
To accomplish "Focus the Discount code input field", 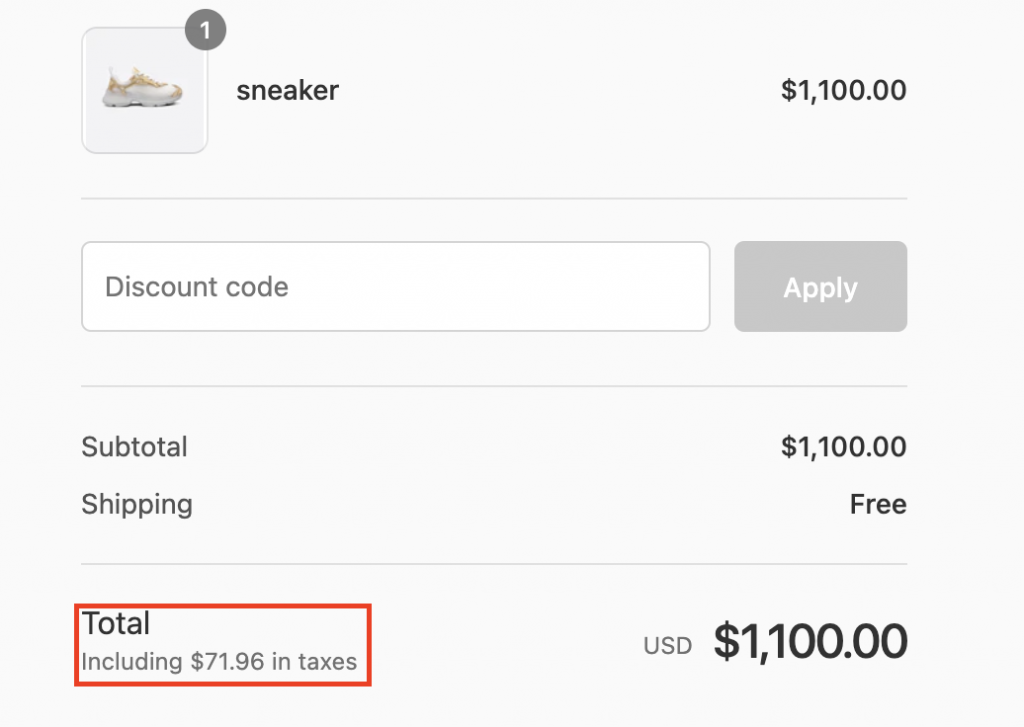I will (x=395, y=287).
